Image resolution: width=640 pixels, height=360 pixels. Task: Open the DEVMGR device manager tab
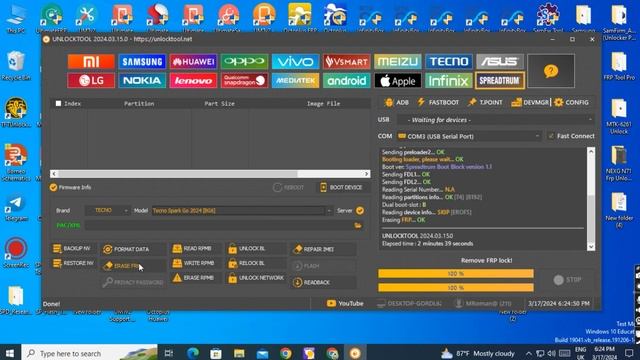(x=530, y=102)
